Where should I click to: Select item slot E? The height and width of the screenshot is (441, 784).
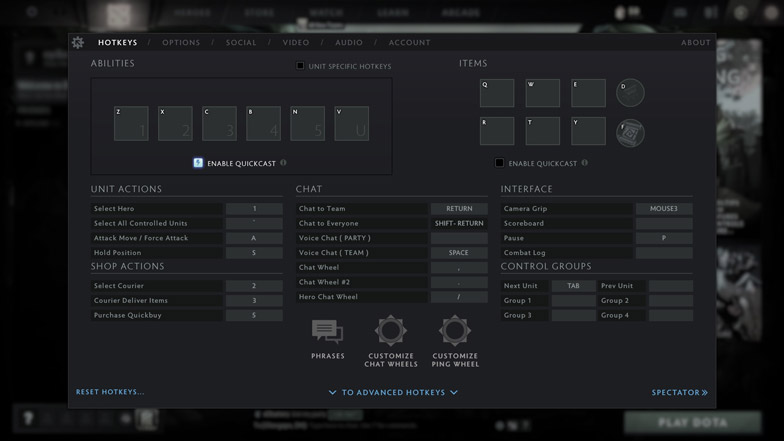pos(588,92)
